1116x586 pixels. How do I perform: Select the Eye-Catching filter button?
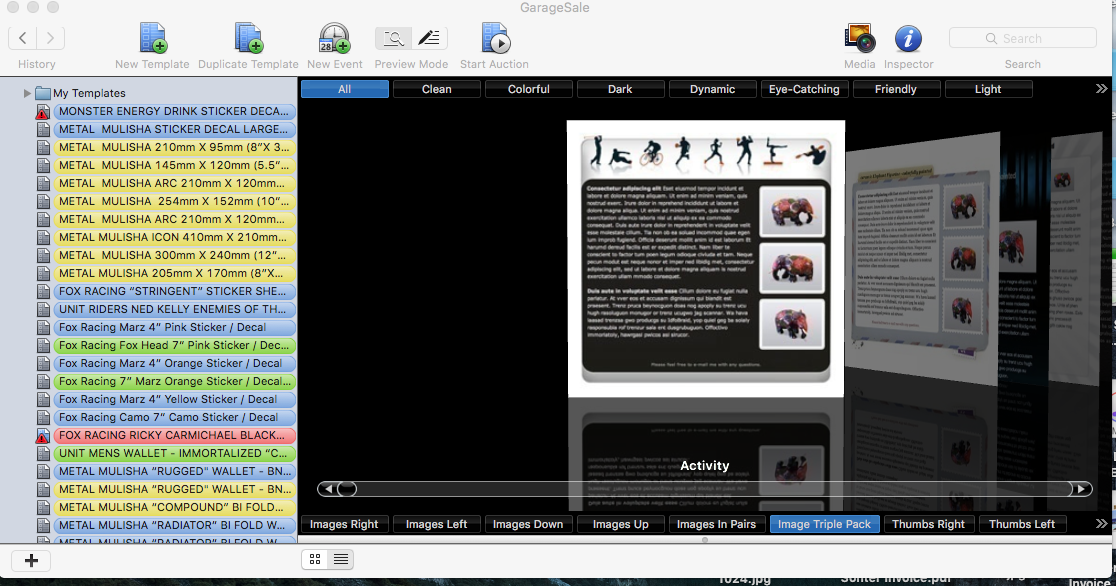click(x=804, y=89)
